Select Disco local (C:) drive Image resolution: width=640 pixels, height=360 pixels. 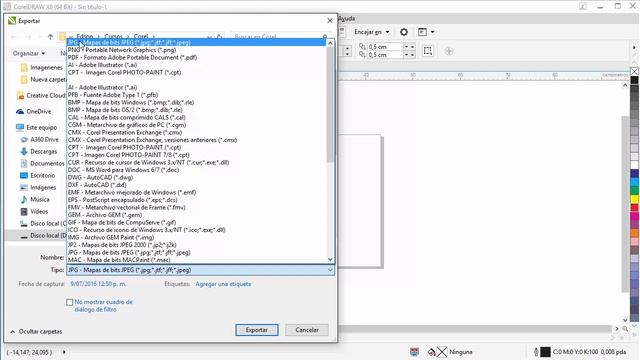[x=43, y=224]
